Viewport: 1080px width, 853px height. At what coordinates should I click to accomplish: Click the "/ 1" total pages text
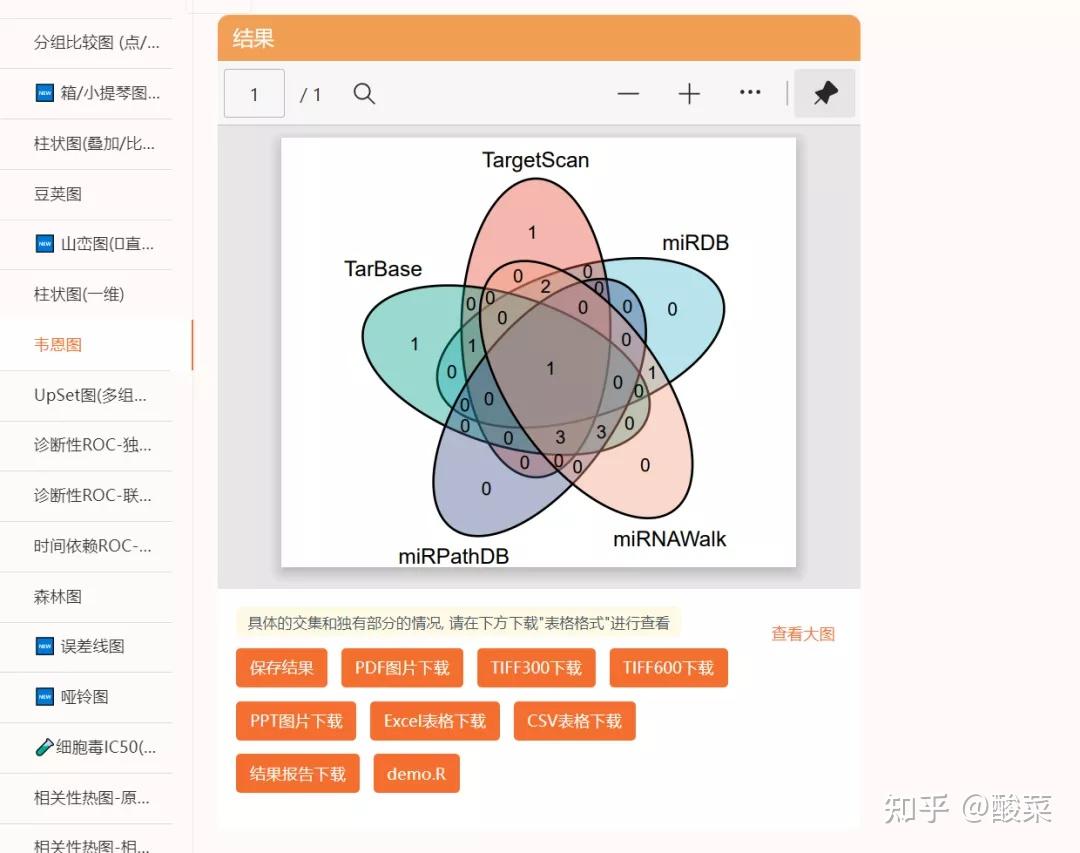coord(310,94)
